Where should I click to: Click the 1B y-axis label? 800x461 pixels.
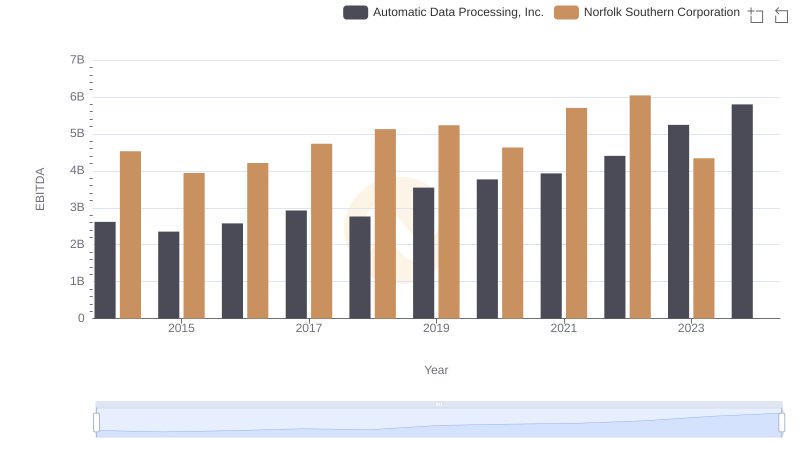78,281
